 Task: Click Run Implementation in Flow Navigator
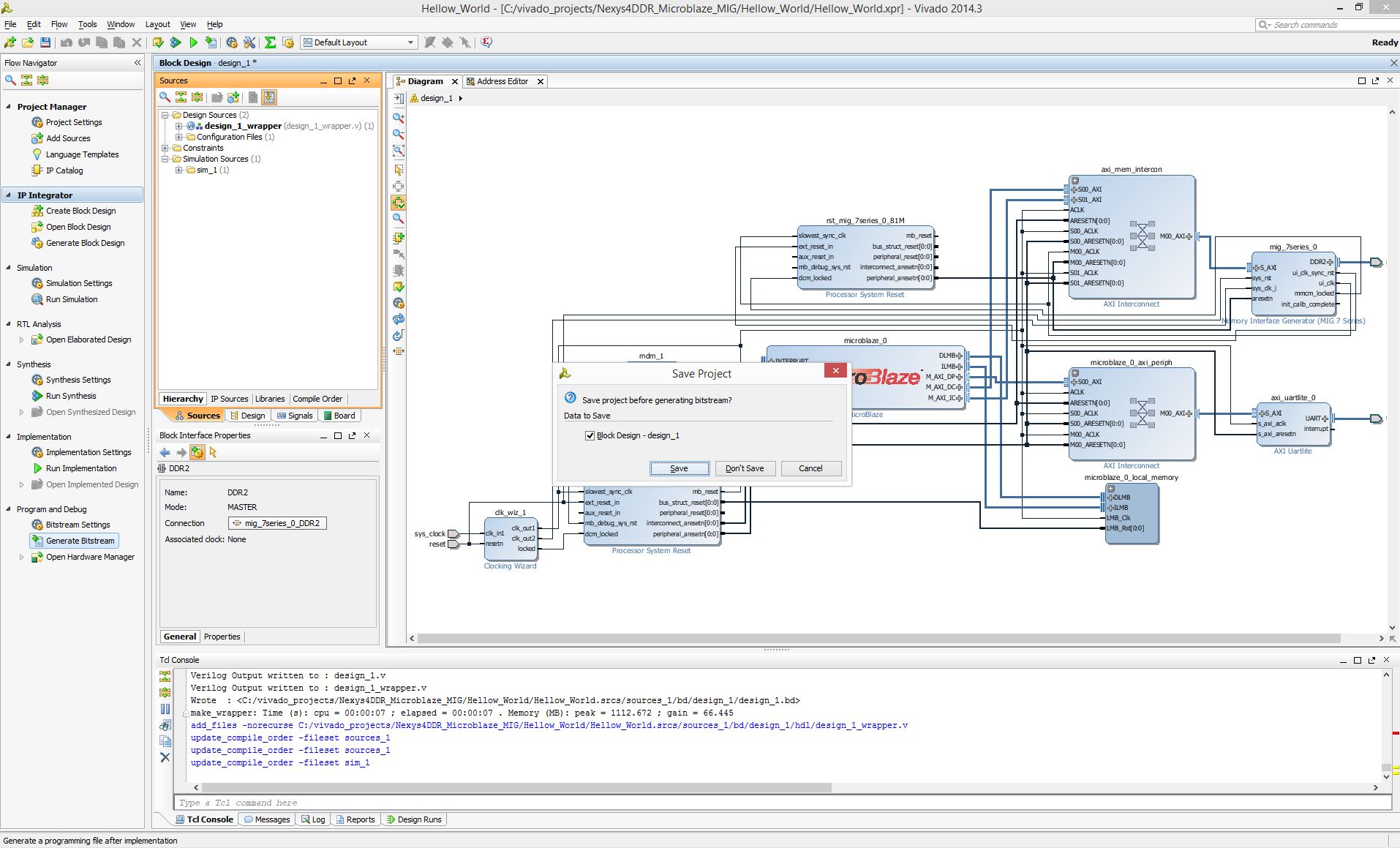tap(81, 468)
